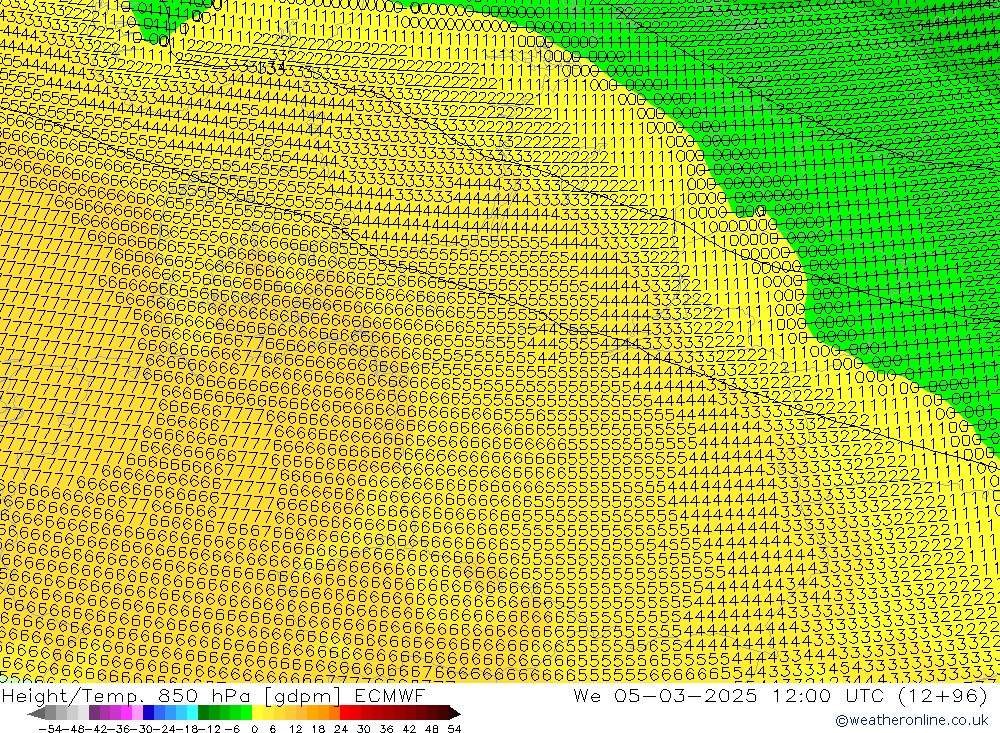Click the legend label '12'
This screenshot has height=733, width=1000.
[x=295, y=729]
